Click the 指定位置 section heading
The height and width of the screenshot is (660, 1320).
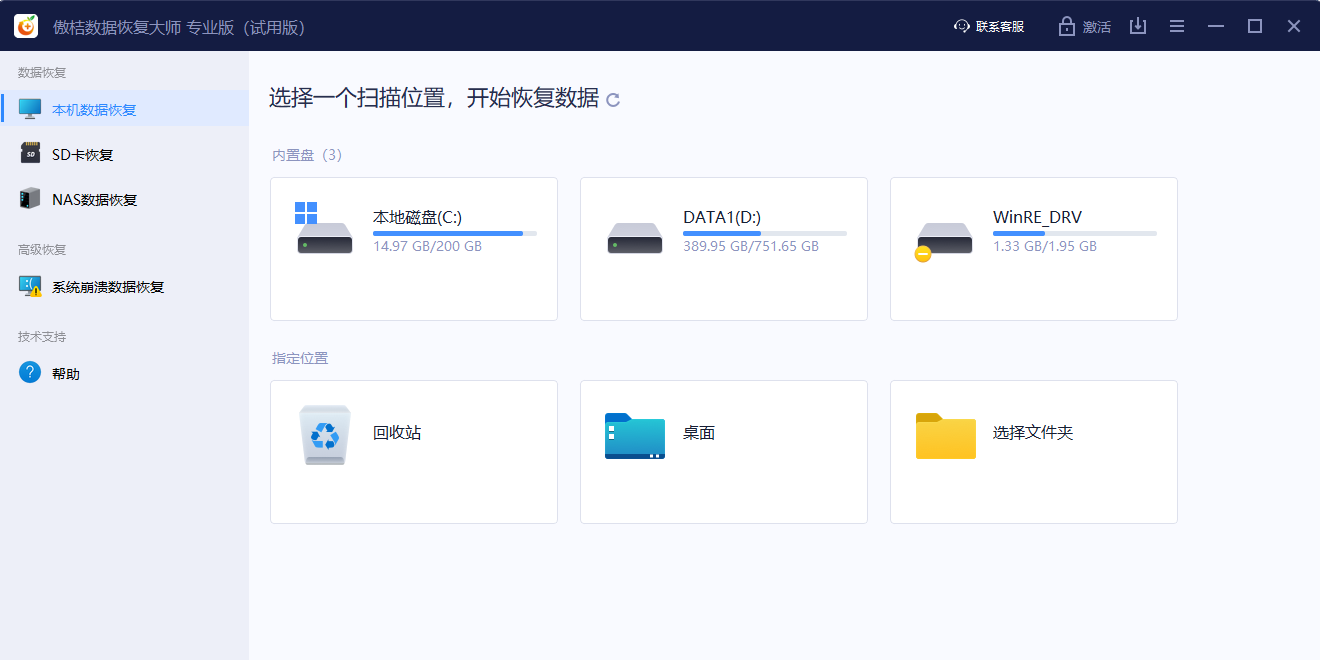(300, 358)
